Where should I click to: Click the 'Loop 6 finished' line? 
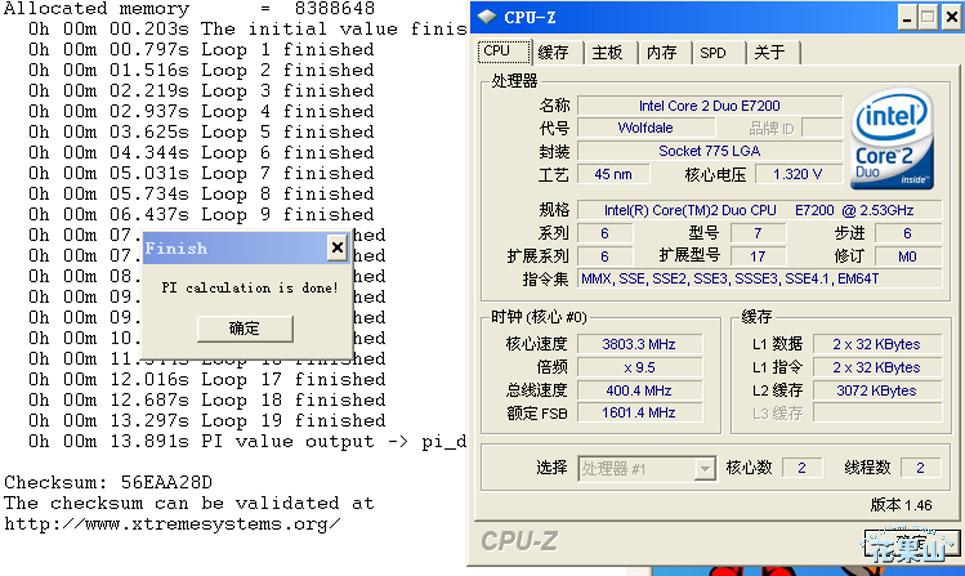[x=201, y=153]
